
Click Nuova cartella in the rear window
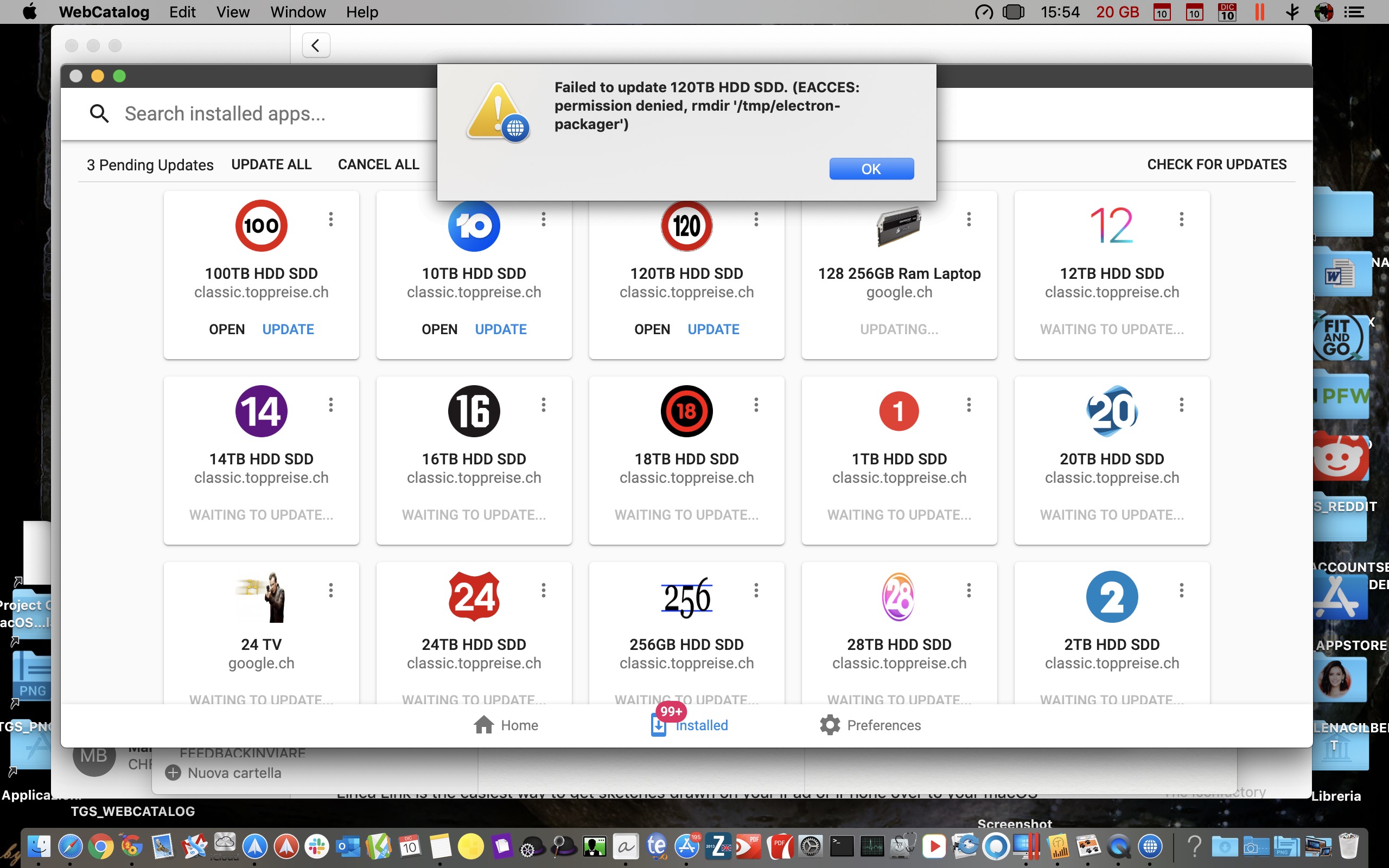224,773
